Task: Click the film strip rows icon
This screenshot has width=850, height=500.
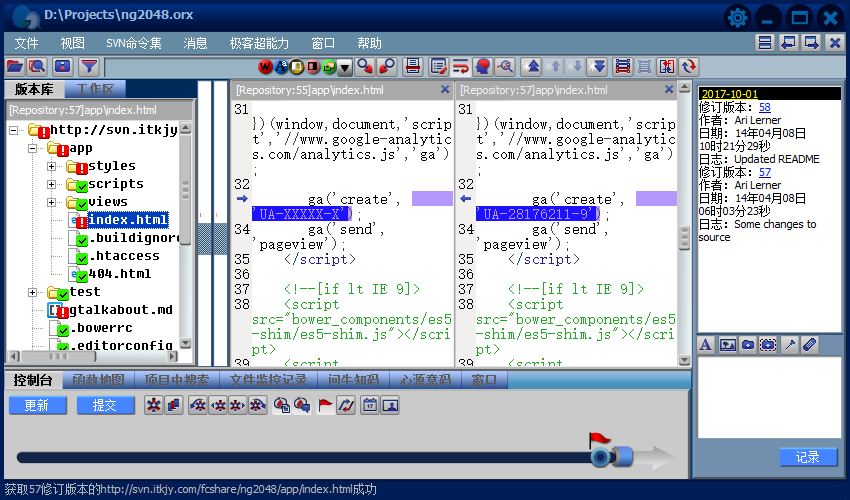Action: [x=622, y=67]
